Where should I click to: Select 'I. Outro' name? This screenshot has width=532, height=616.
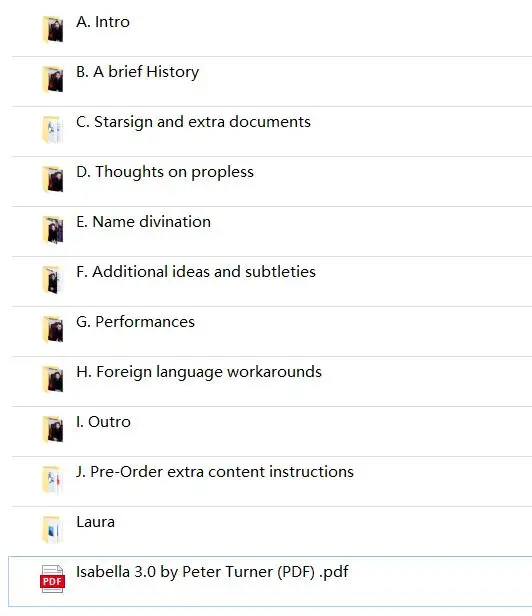[103, 422]
